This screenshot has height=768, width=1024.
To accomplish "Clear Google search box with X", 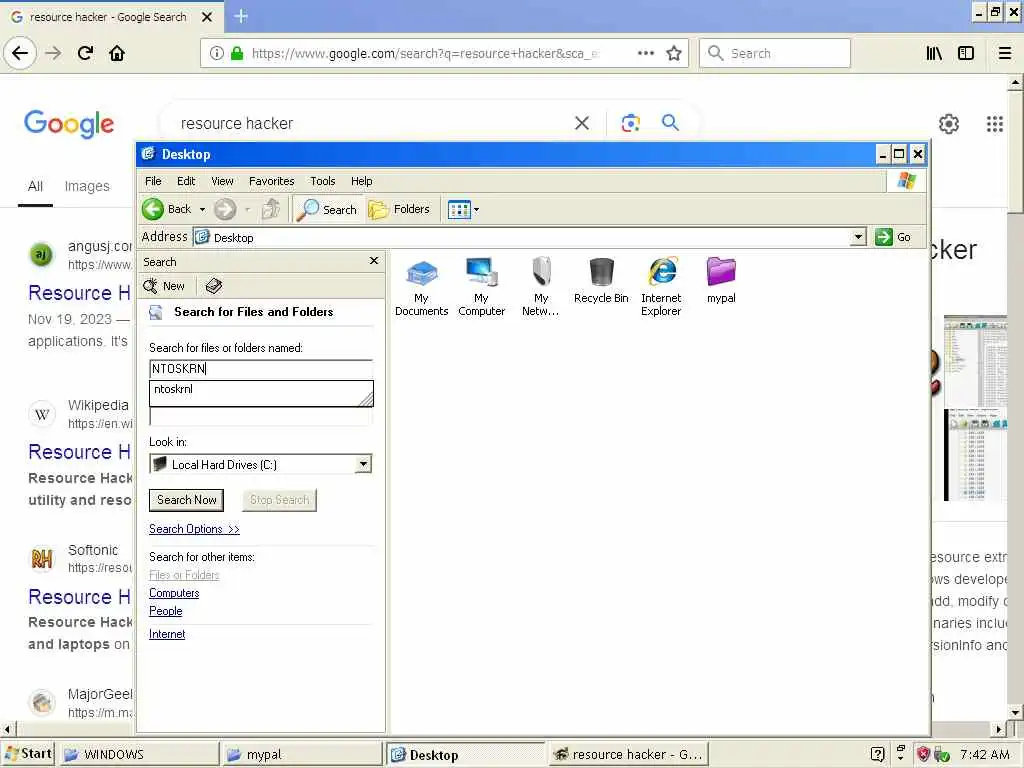I will click(581, 123).
